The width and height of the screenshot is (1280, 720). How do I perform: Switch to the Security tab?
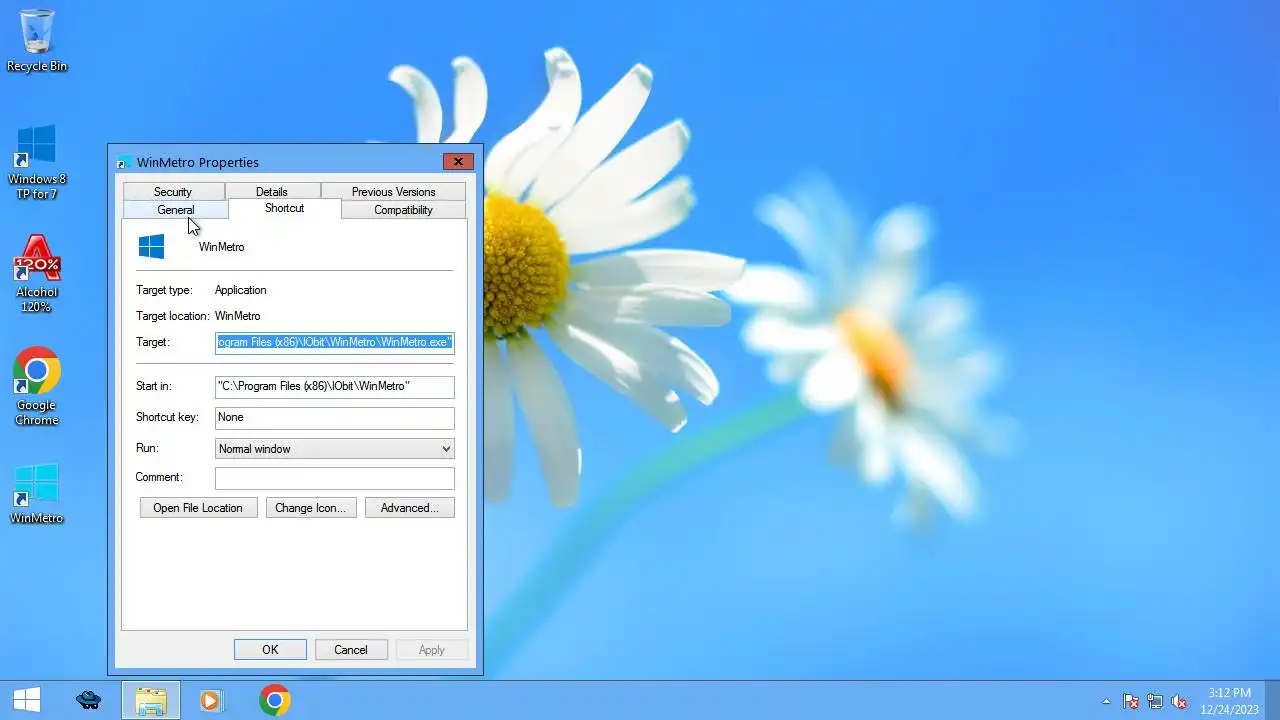[173, 191]
